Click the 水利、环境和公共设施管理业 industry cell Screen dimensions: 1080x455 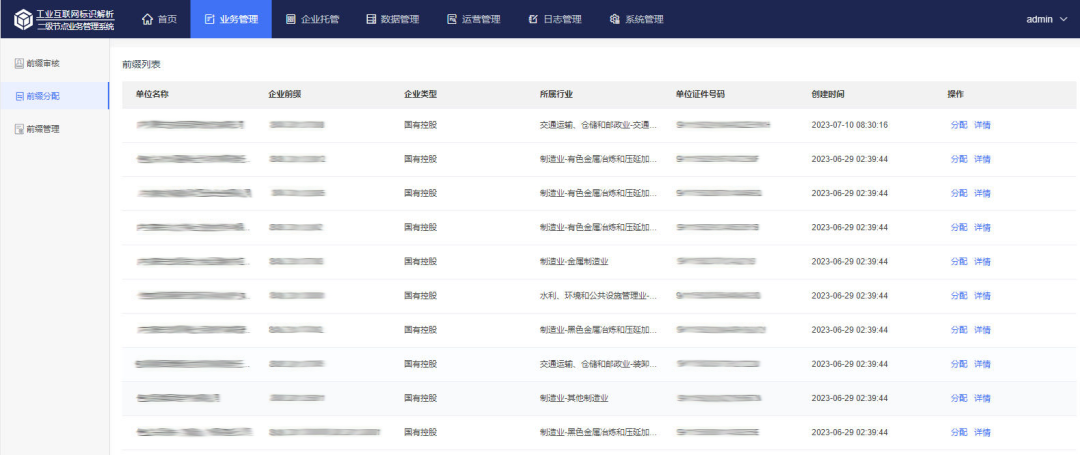coord(599,296)
